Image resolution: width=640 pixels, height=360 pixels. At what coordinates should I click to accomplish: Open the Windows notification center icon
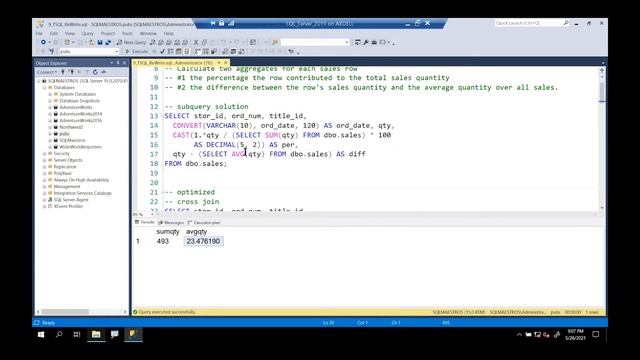[596, 334]
